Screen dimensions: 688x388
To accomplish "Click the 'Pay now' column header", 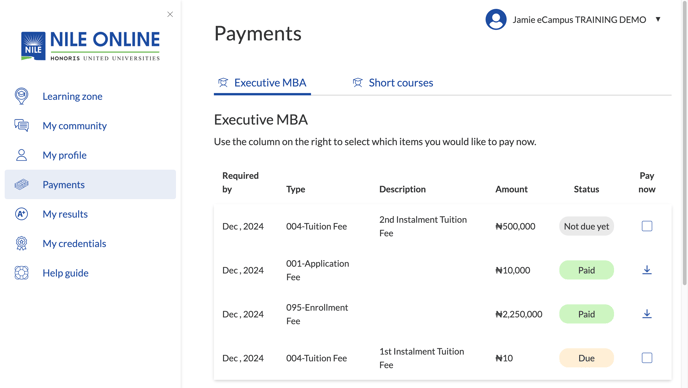I will (x=647, y=182).
